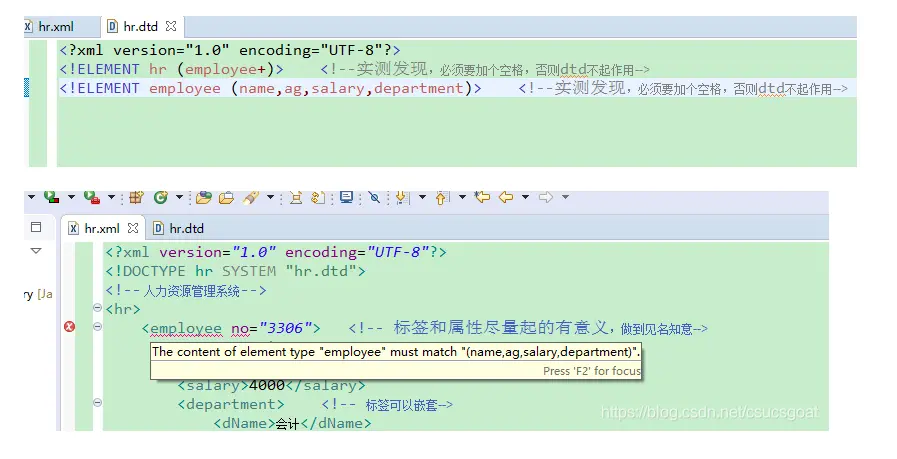Open the Back navigation history dropdown
The image size is (897, 459).
click(525, 197)
